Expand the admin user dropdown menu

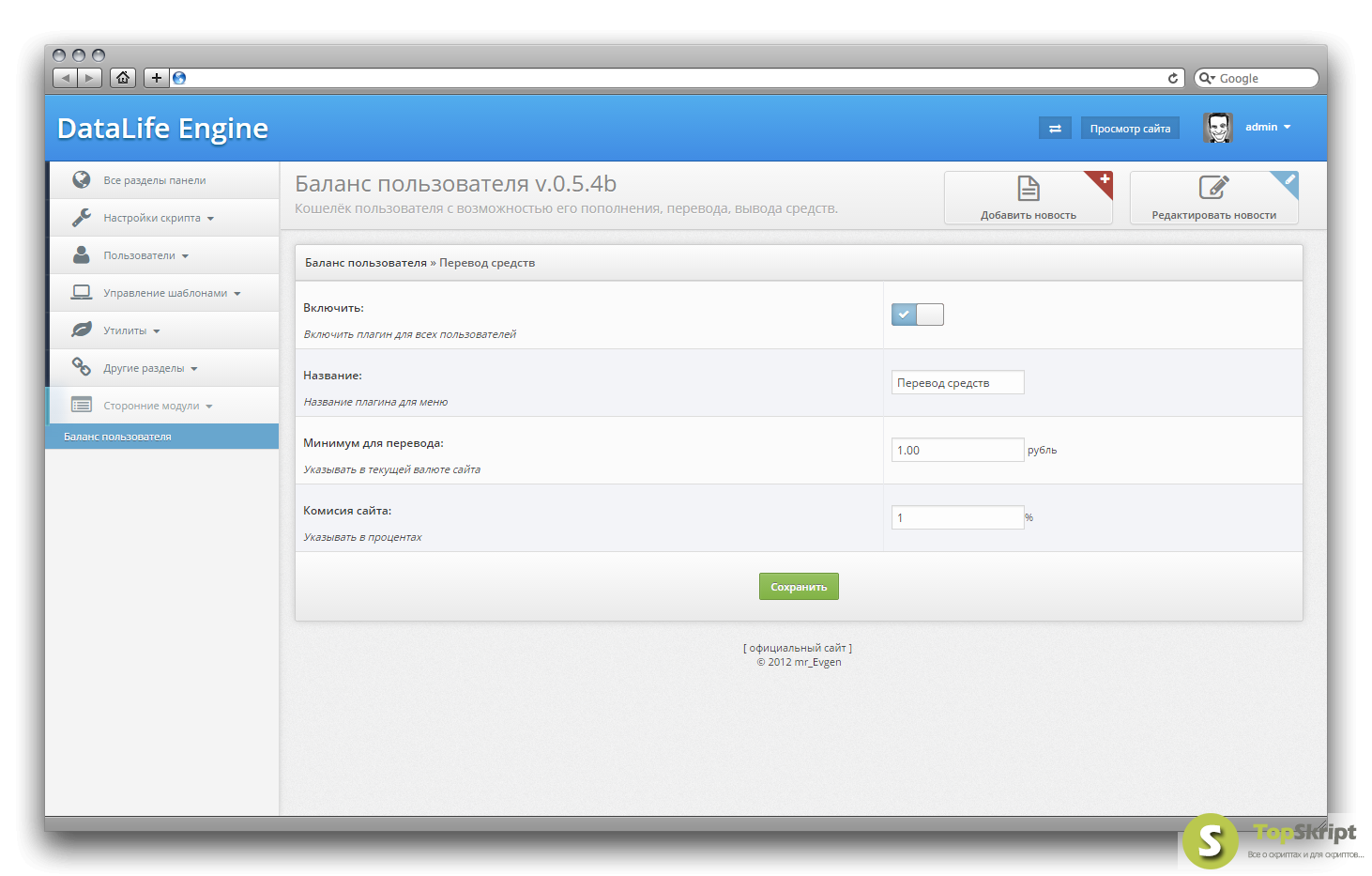click(1268, 127)
